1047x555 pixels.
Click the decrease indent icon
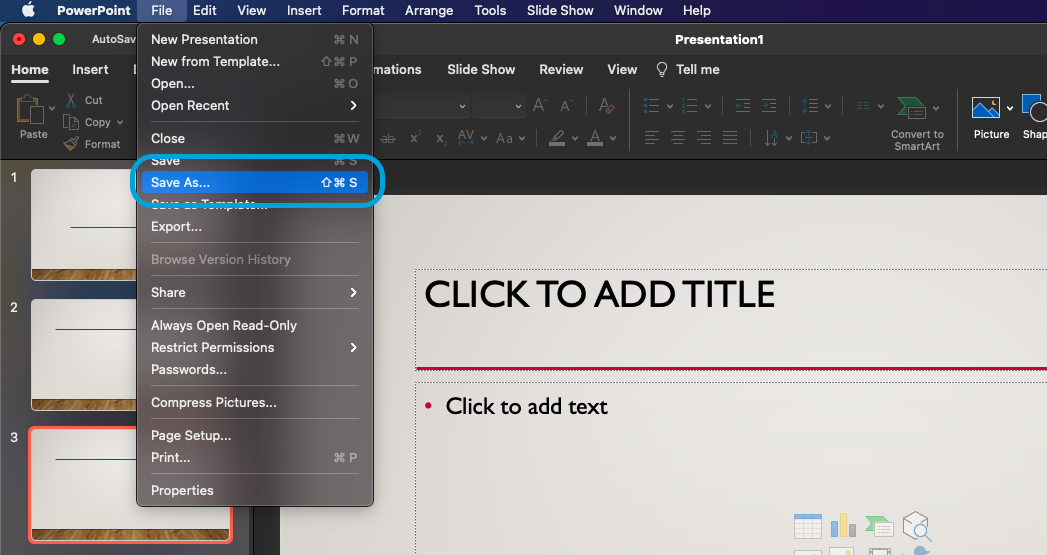pos(743,106)
